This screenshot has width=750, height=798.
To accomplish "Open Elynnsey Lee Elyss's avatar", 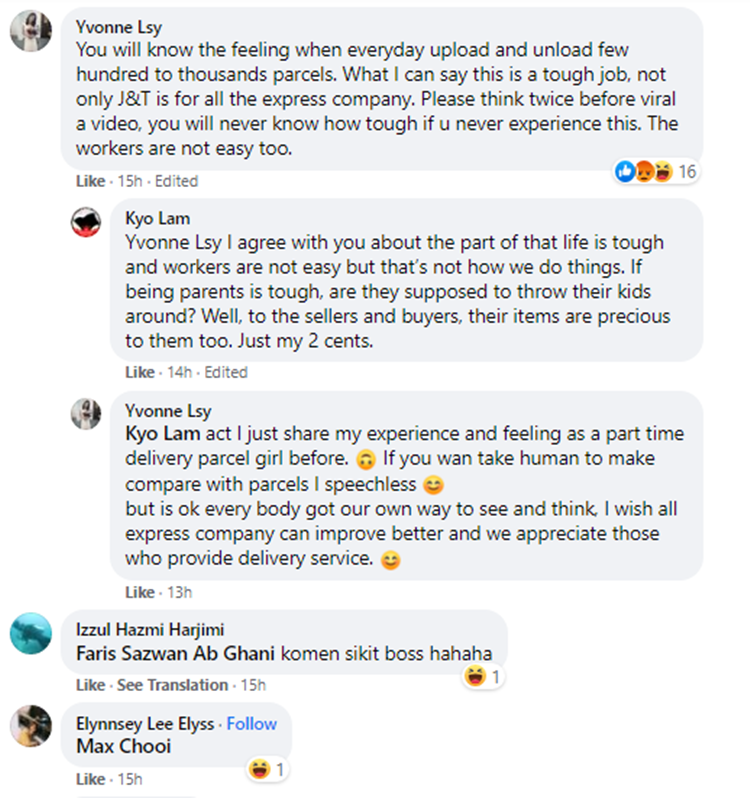I will pyautogui.click(x=31, y=726).
